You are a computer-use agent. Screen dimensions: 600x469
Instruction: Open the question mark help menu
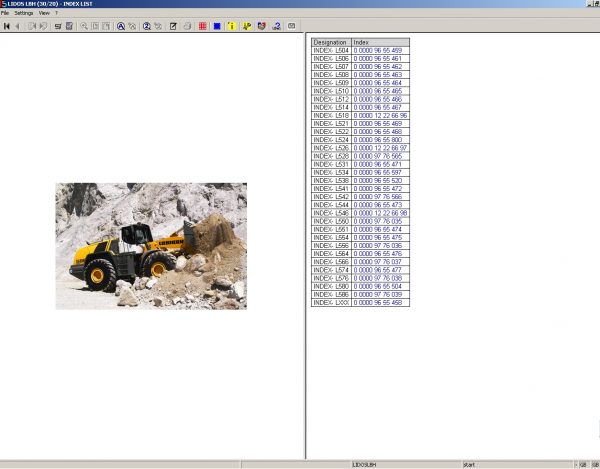click(x=56, y=13)
